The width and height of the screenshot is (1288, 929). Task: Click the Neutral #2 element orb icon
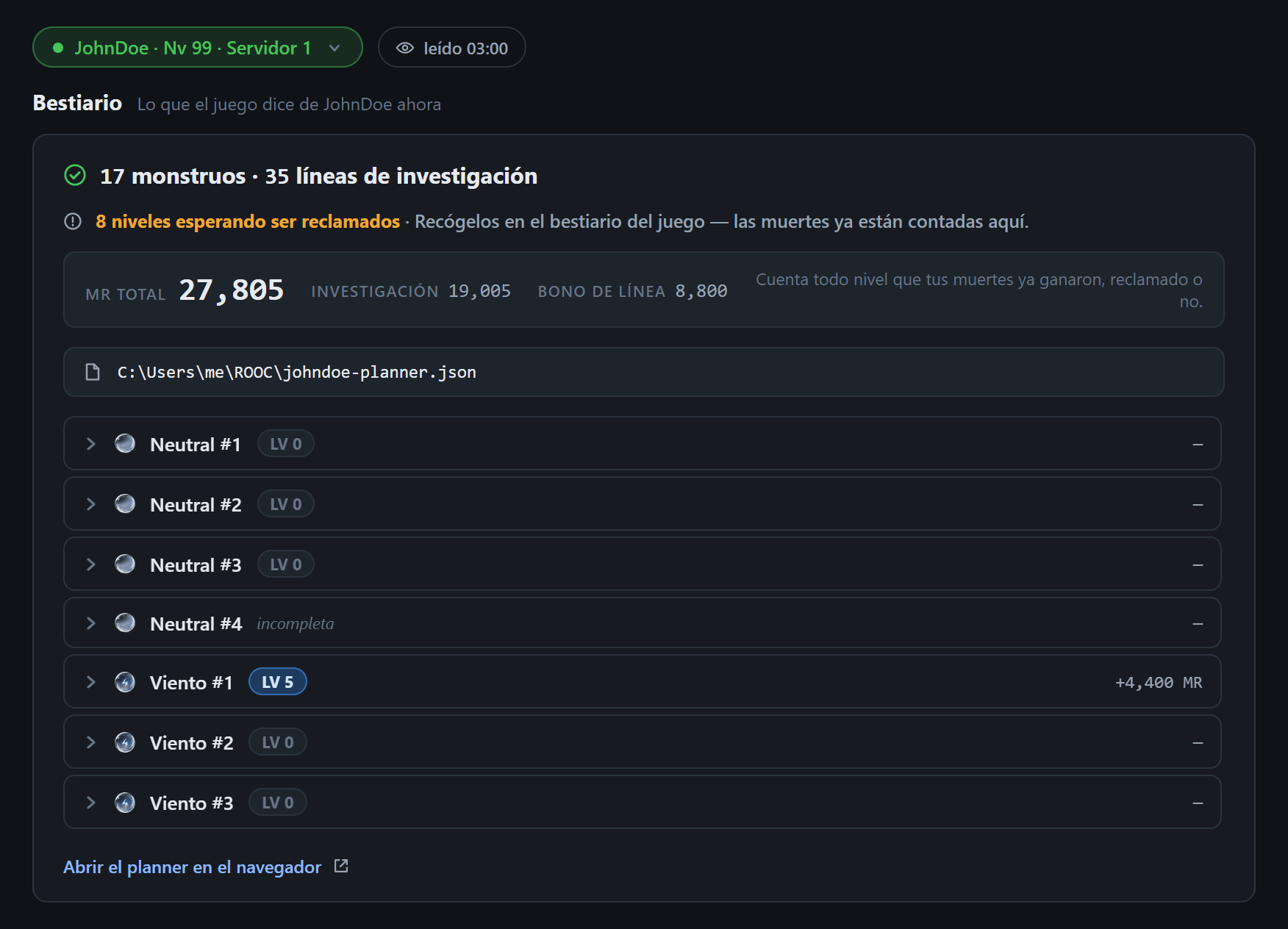[125, 503]
